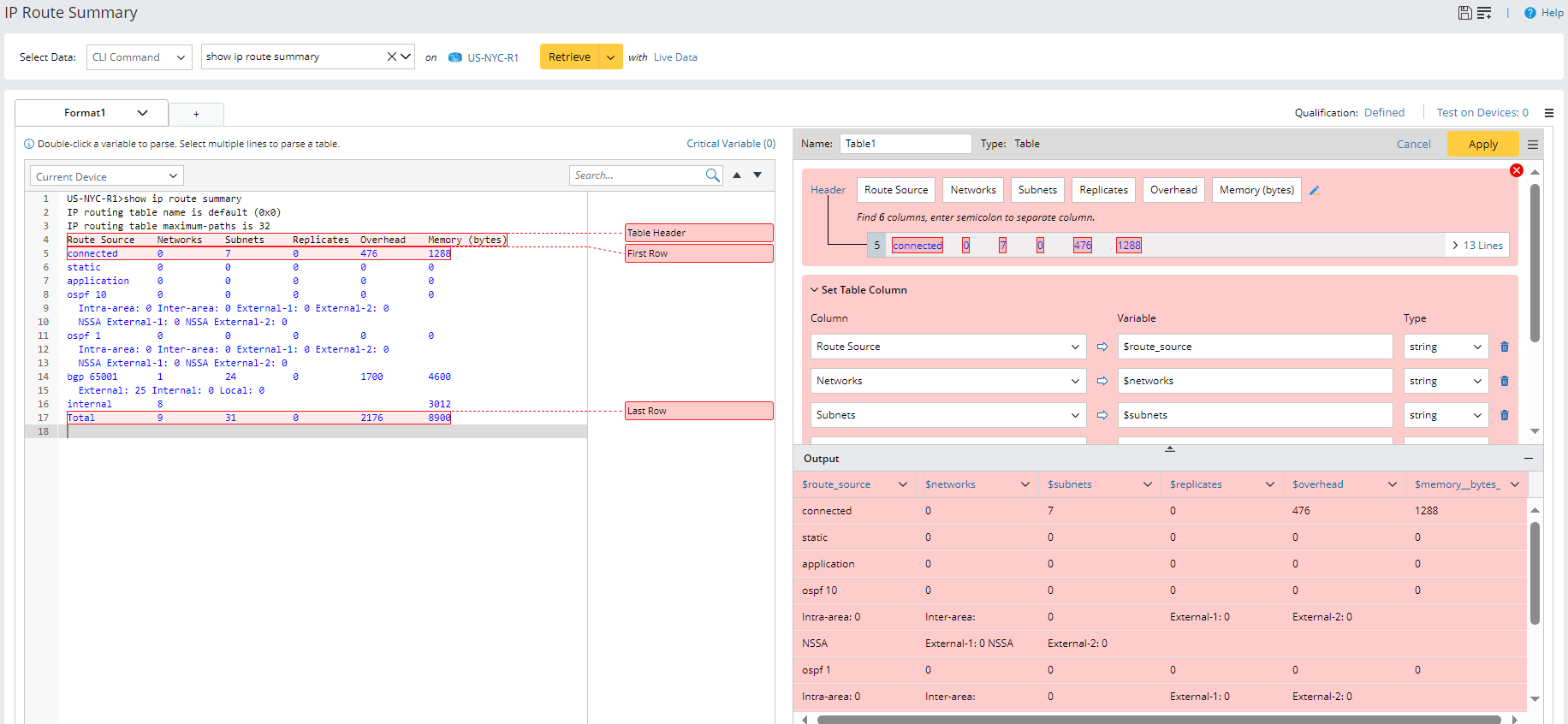Screen dimensions: 1568x724
Task: Remove table definition with red X
Action: [x=1517, y=170]
